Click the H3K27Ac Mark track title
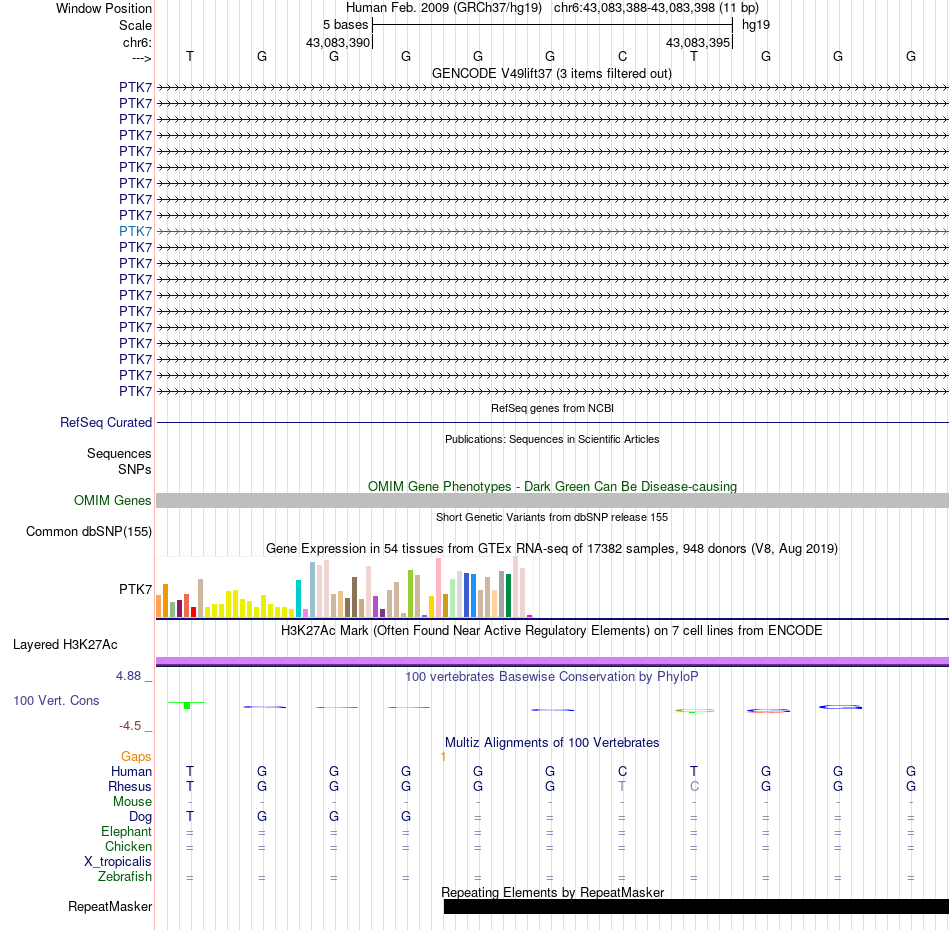The width and height of the screenshot is (950, 930). [x=552, y=631]
